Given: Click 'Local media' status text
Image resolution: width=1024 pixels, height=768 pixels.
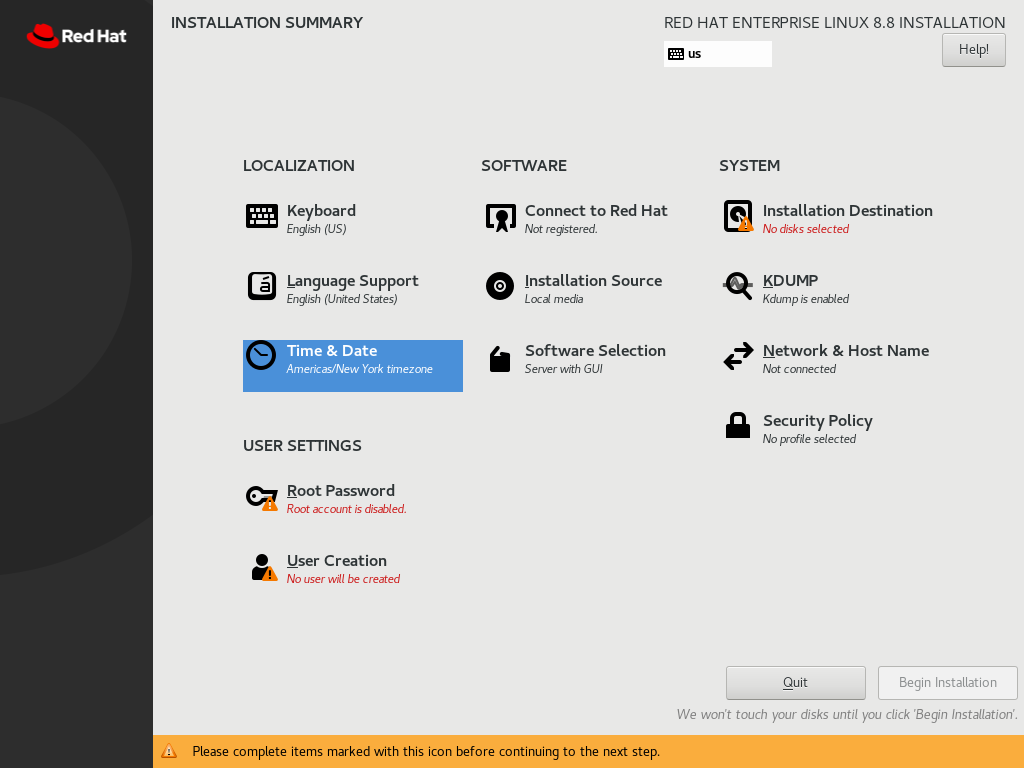Looking at the screenshot, I should coord(554,299).
